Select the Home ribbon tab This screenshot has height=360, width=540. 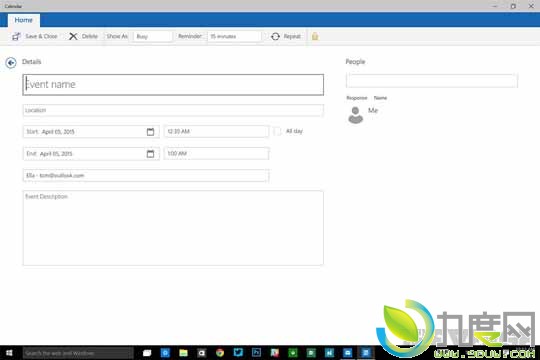[23, 20]
